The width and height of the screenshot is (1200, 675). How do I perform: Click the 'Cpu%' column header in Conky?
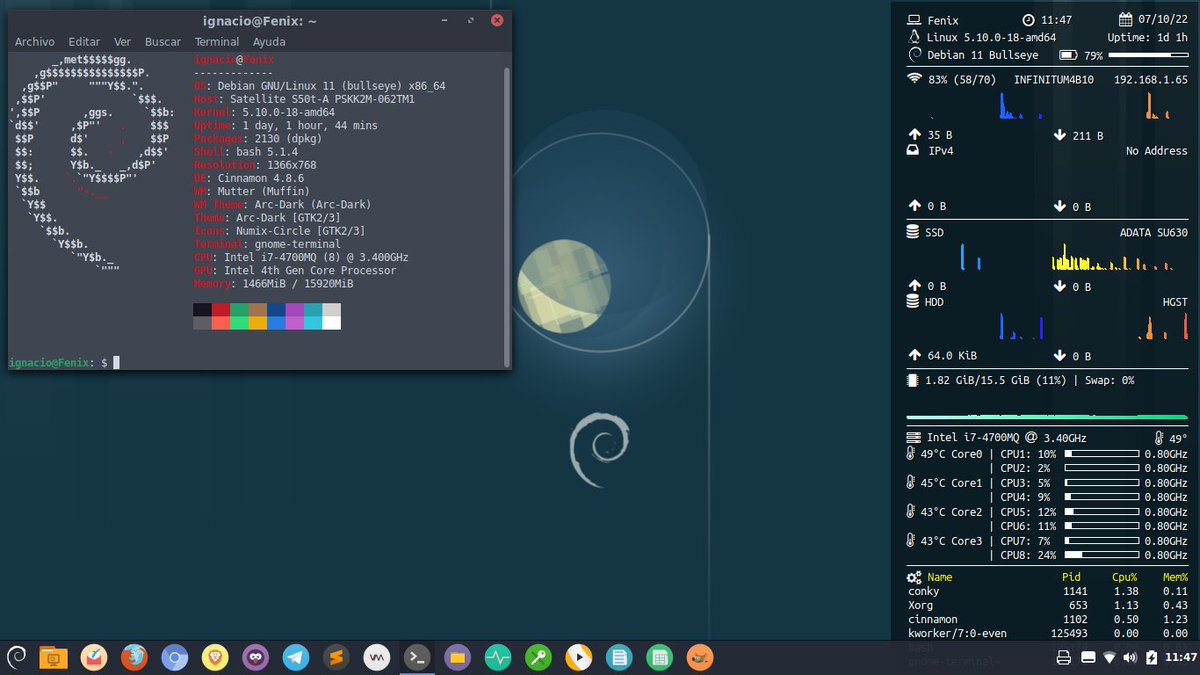click(1125, 577)
